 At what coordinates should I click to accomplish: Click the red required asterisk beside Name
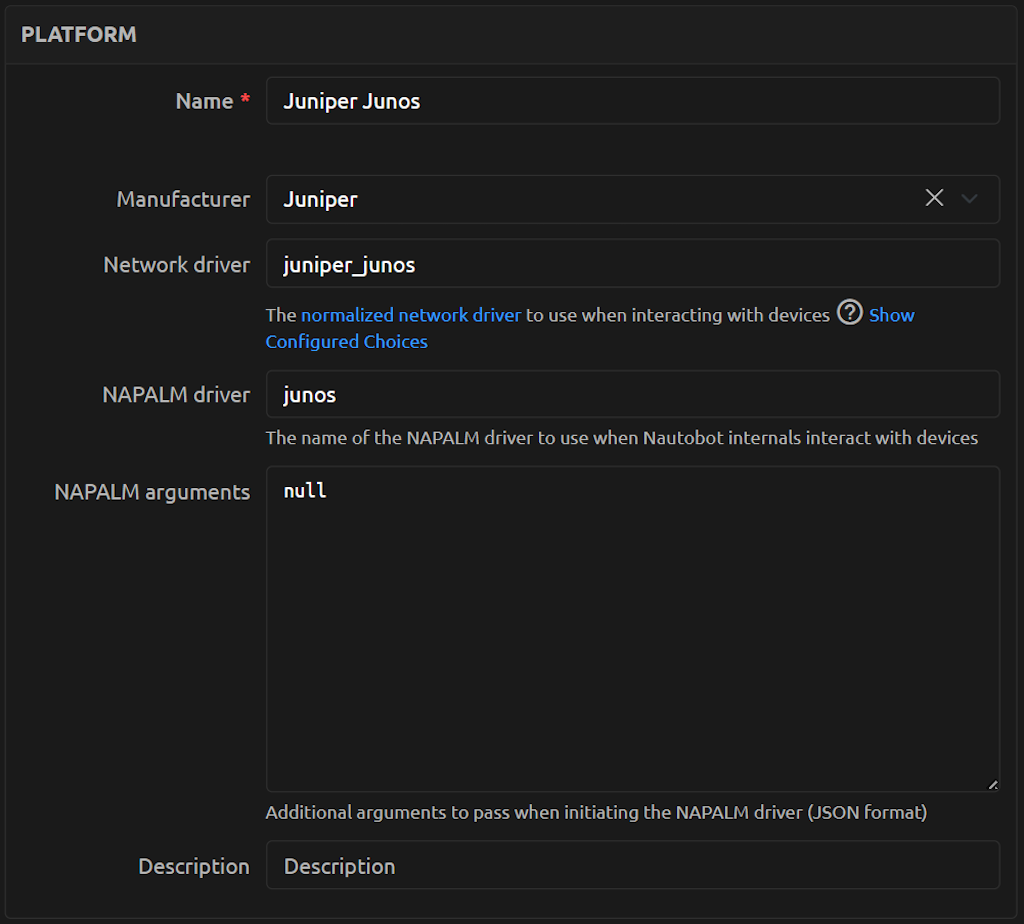coord(244,98)
